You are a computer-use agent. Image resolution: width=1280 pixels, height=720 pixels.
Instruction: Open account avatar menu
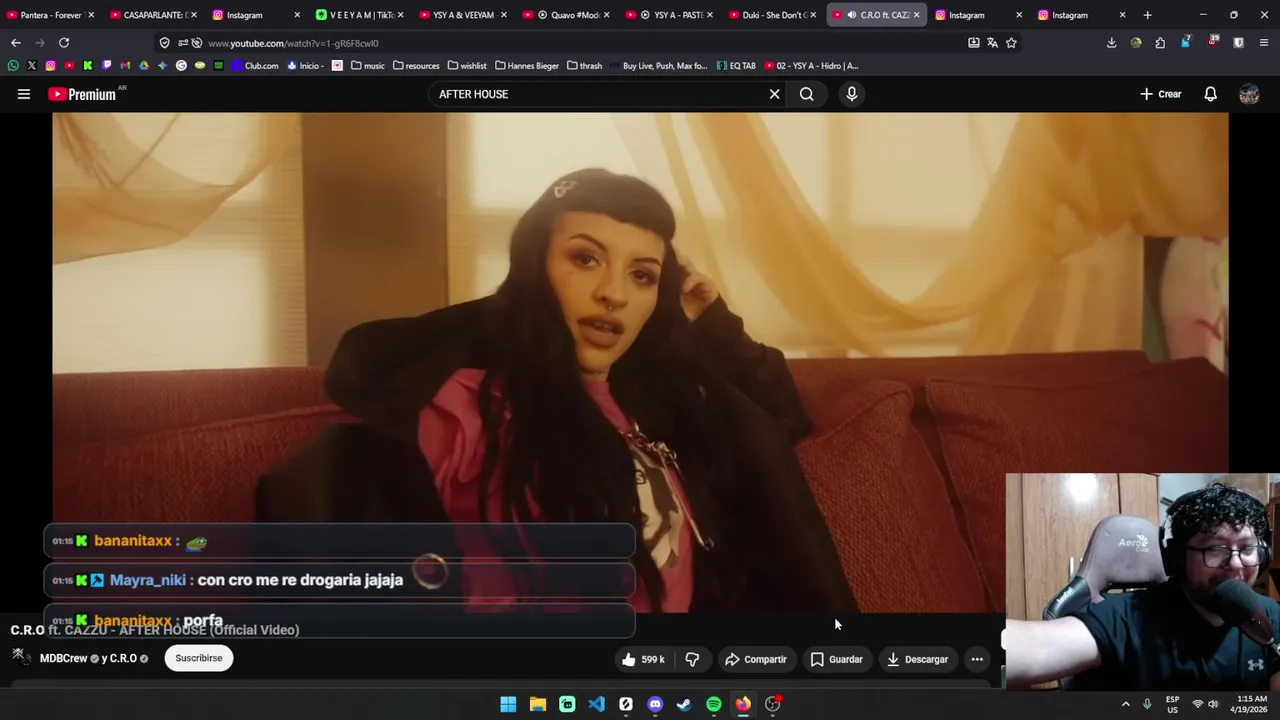click(1249, 94)
